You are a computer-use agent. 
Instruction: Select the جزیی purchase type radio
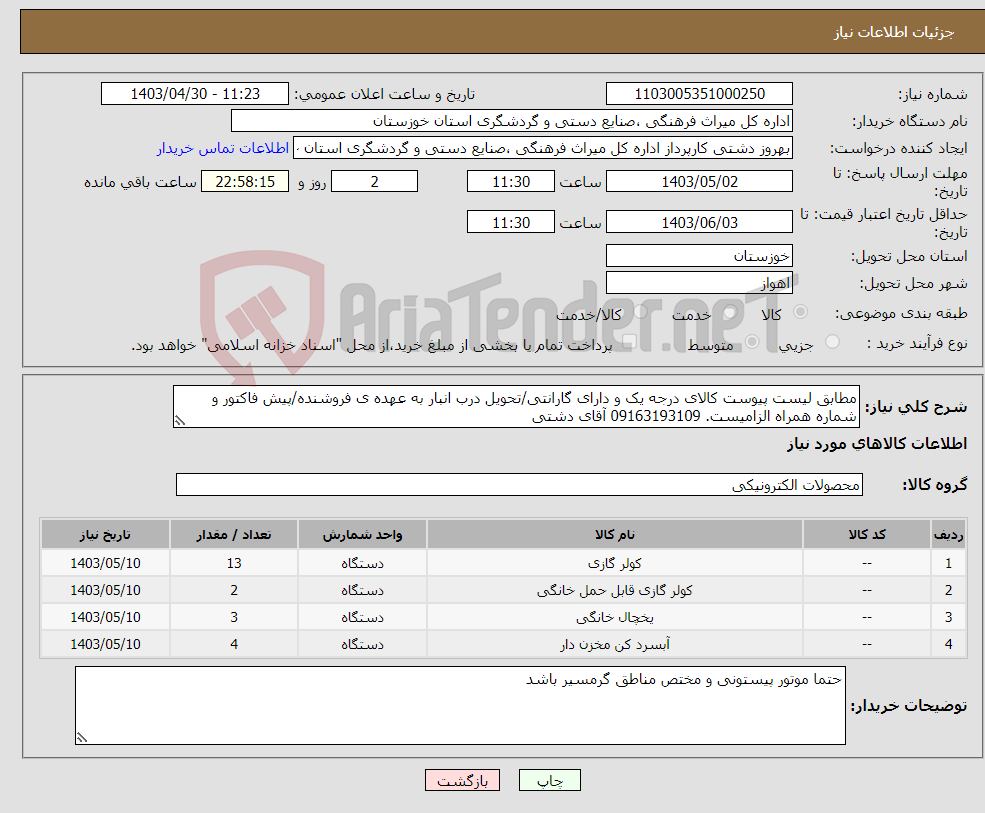pos(832,342)
